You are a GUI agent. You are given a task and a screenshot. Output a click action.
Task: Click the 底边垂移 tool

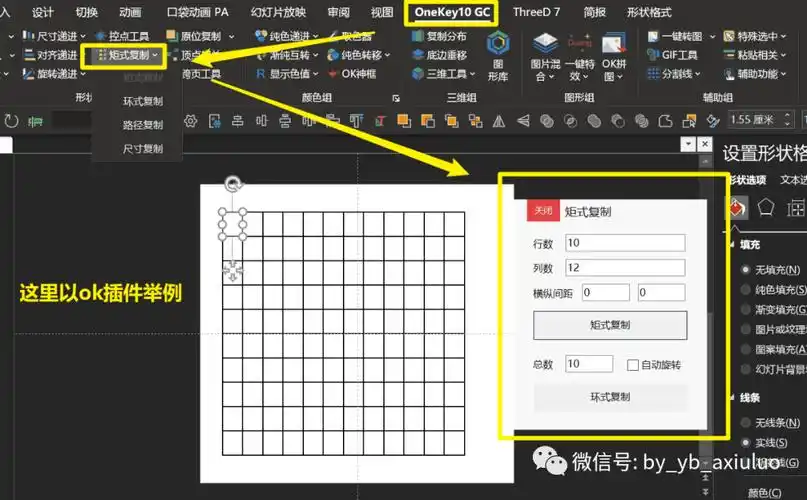coord(440,55)
